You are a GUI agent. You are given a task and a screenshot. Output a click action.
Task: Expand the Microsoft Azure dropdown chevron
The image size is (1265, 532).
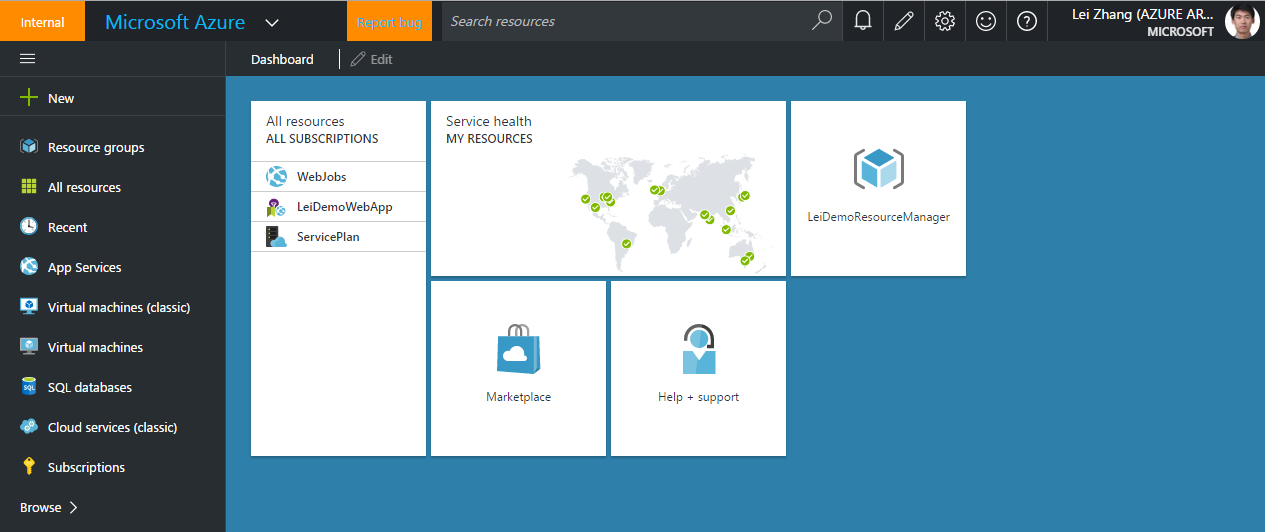tap(272, 22)
